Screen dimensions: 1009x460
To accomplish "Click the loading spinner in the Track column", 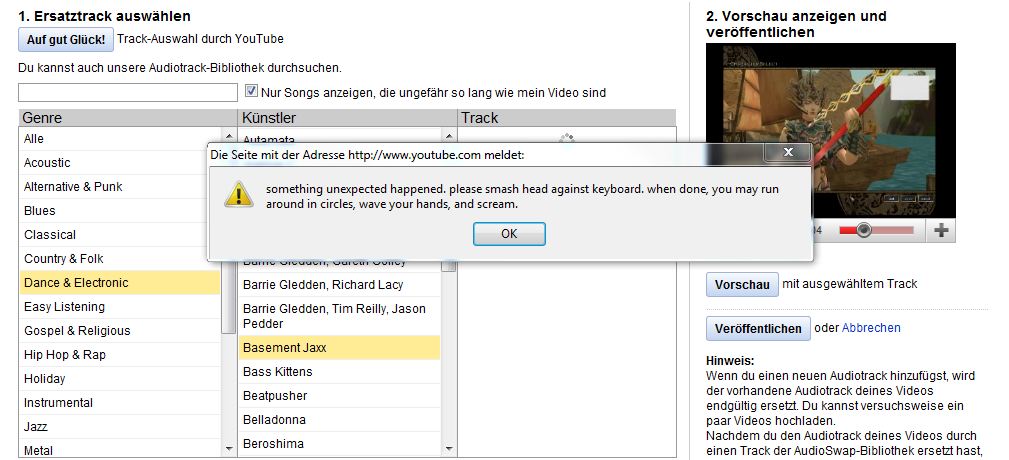I will (567, 139).
